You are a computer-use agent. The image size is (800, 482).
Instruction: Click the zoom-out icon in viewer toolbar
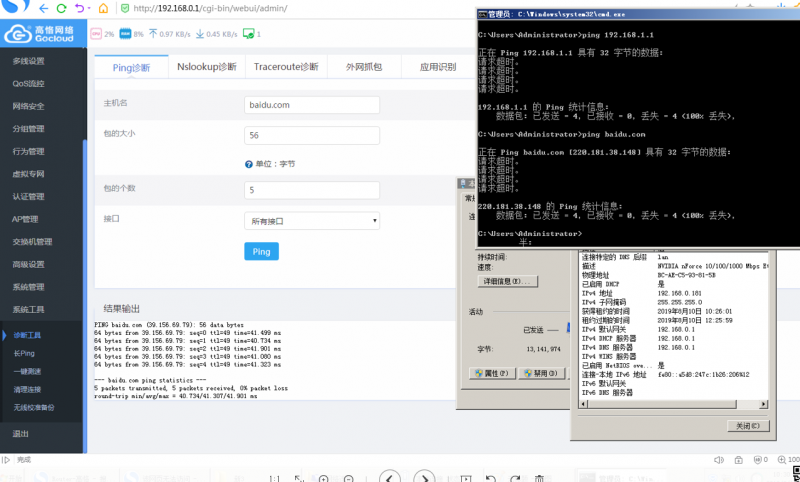pyautogui.click(x=348, y=478)
